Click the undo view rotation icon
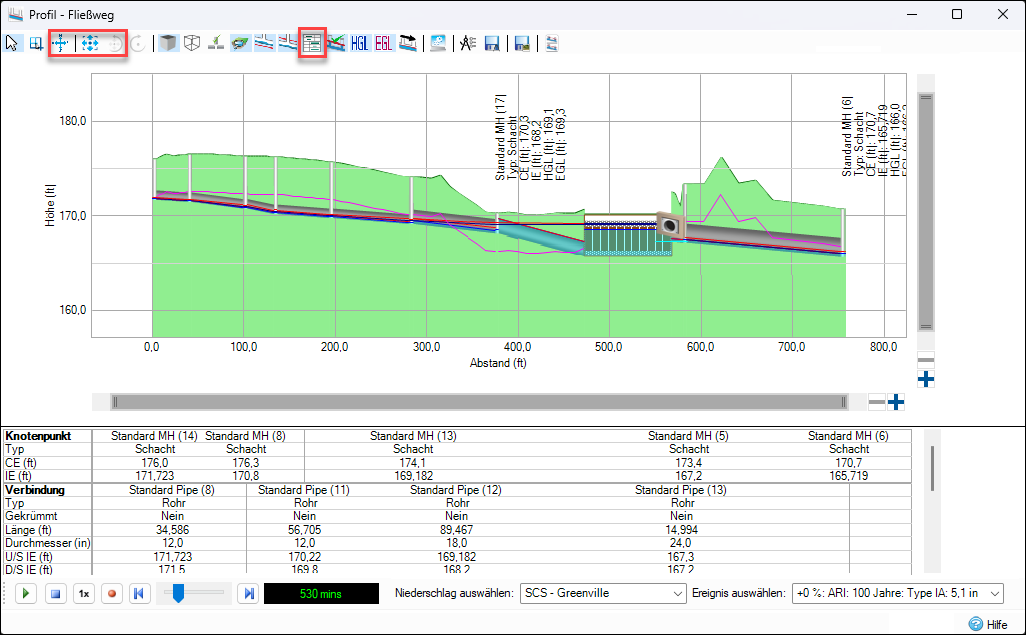Screen dimensions: 1026x635 point(114,44)
